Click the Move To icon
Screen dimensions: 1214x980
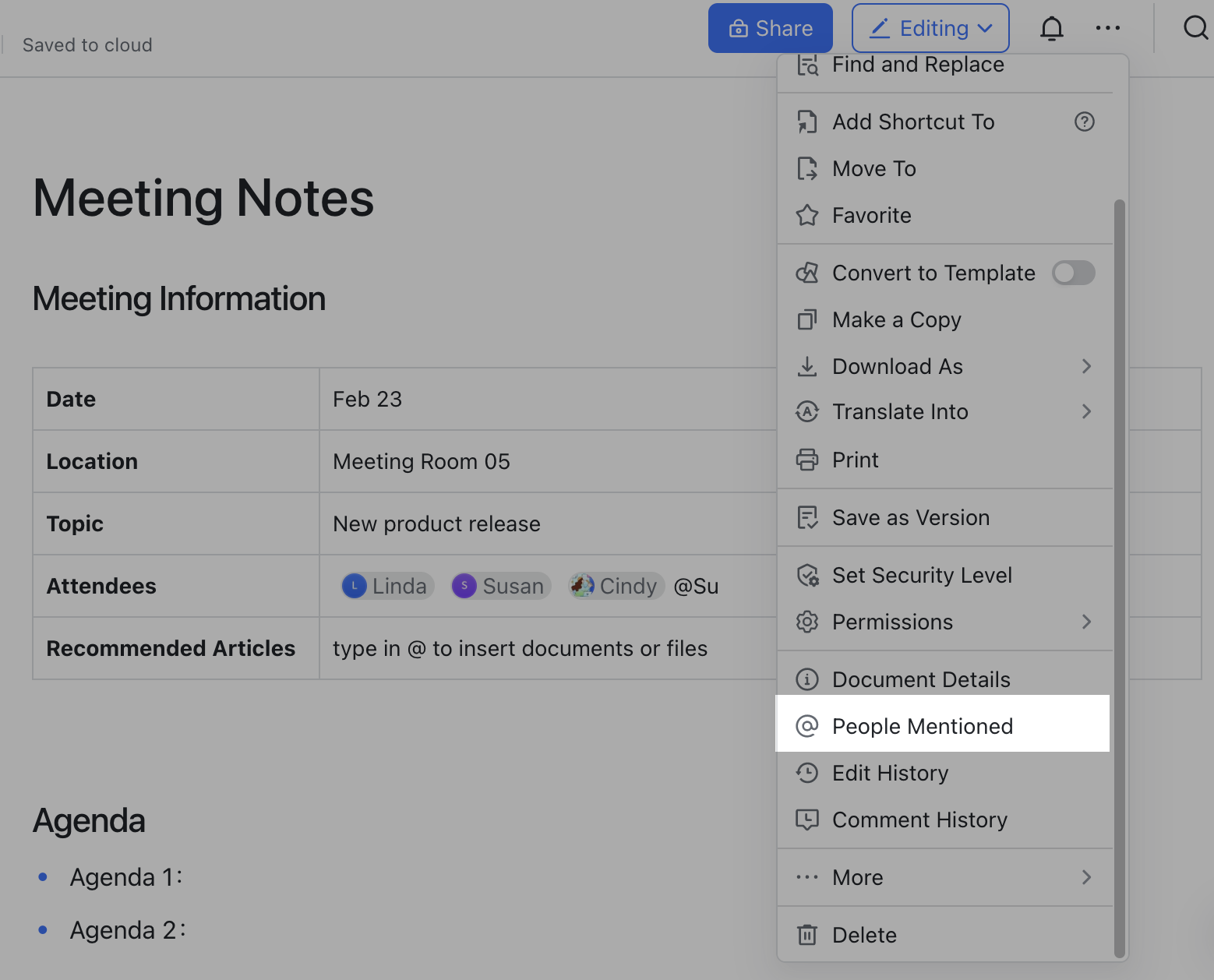807,168
